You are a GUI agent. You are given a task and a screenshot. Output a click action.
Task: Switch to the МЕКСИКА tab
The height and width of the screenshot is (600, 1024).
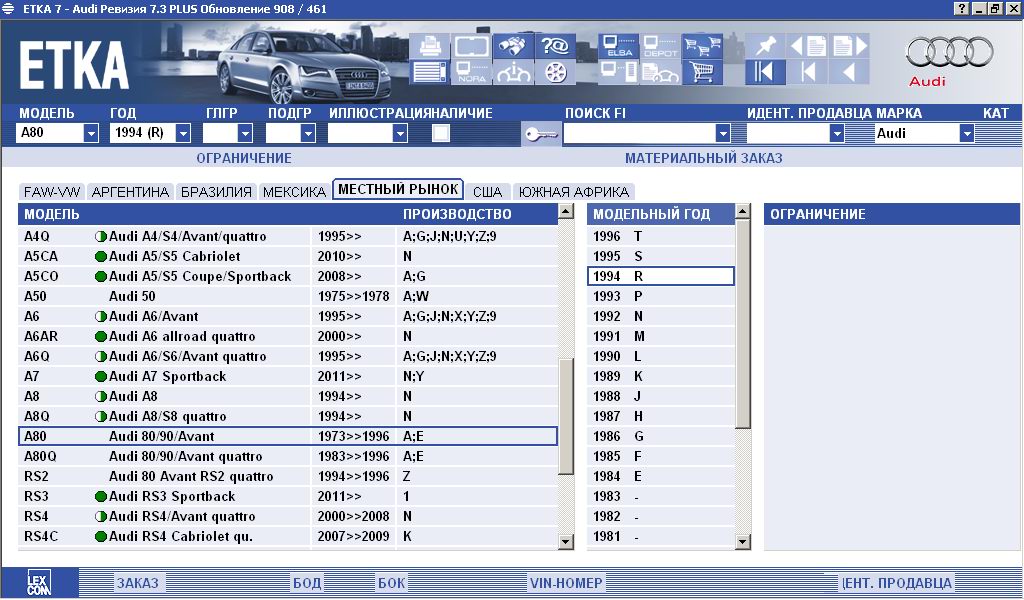(294, 192)
